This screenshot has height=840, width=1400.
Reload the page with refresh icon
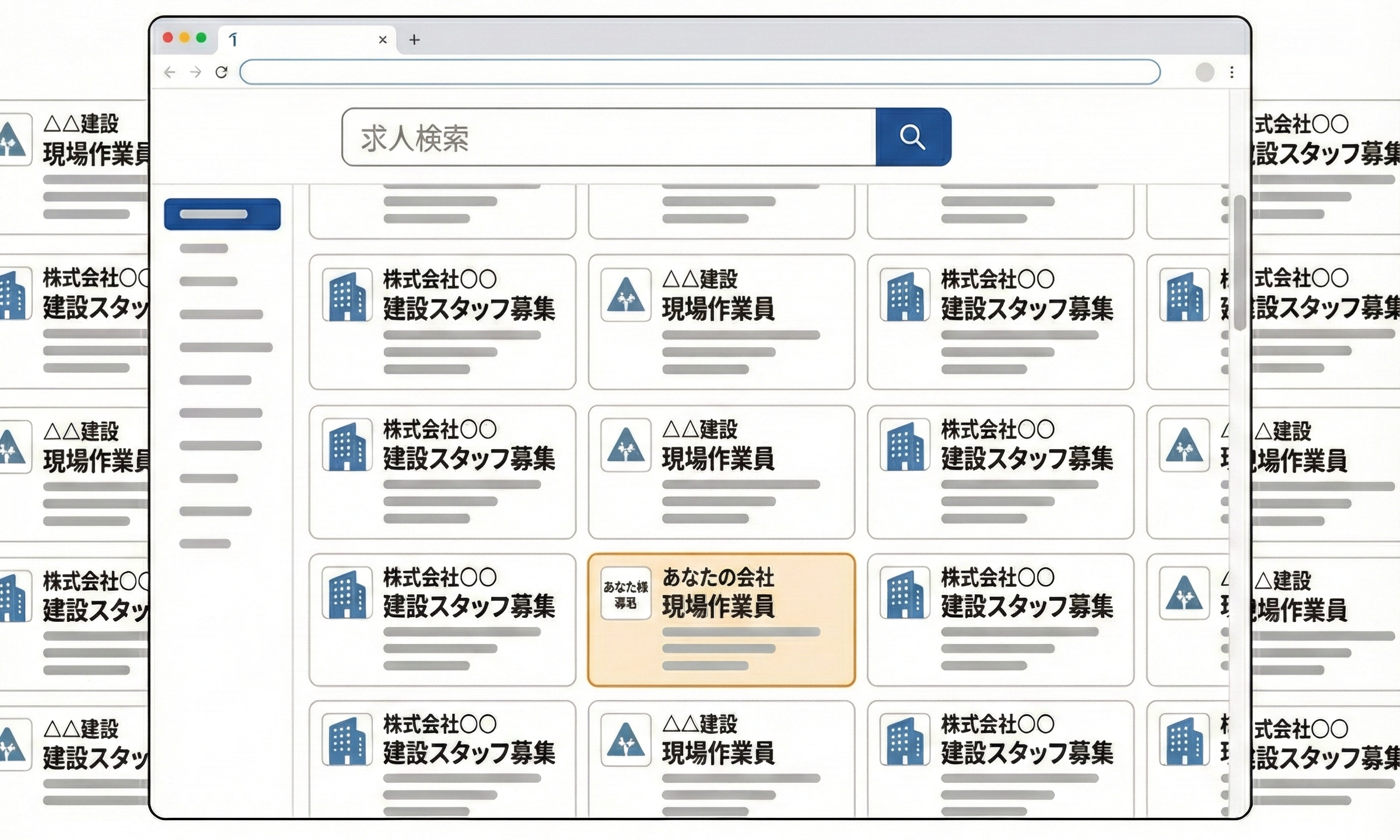click(x=221, y=72)
